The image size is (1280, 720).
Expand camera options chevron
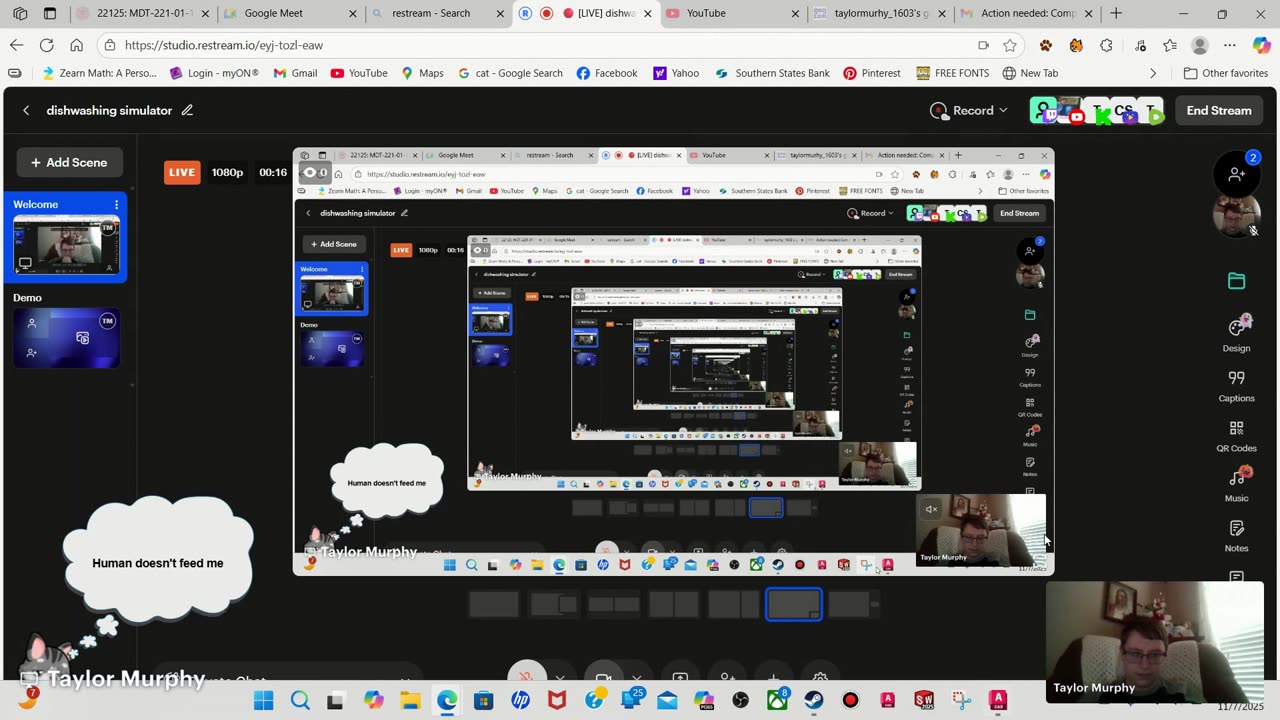click(636, 677)
